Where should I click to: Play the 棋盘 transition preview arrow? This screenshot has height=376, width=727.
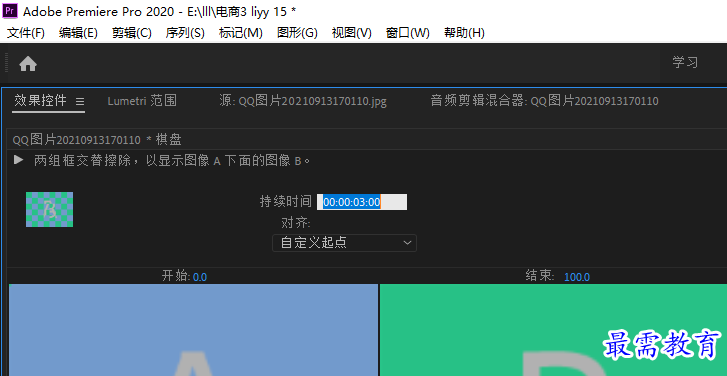pyautogui.click(x=19, y=160)
